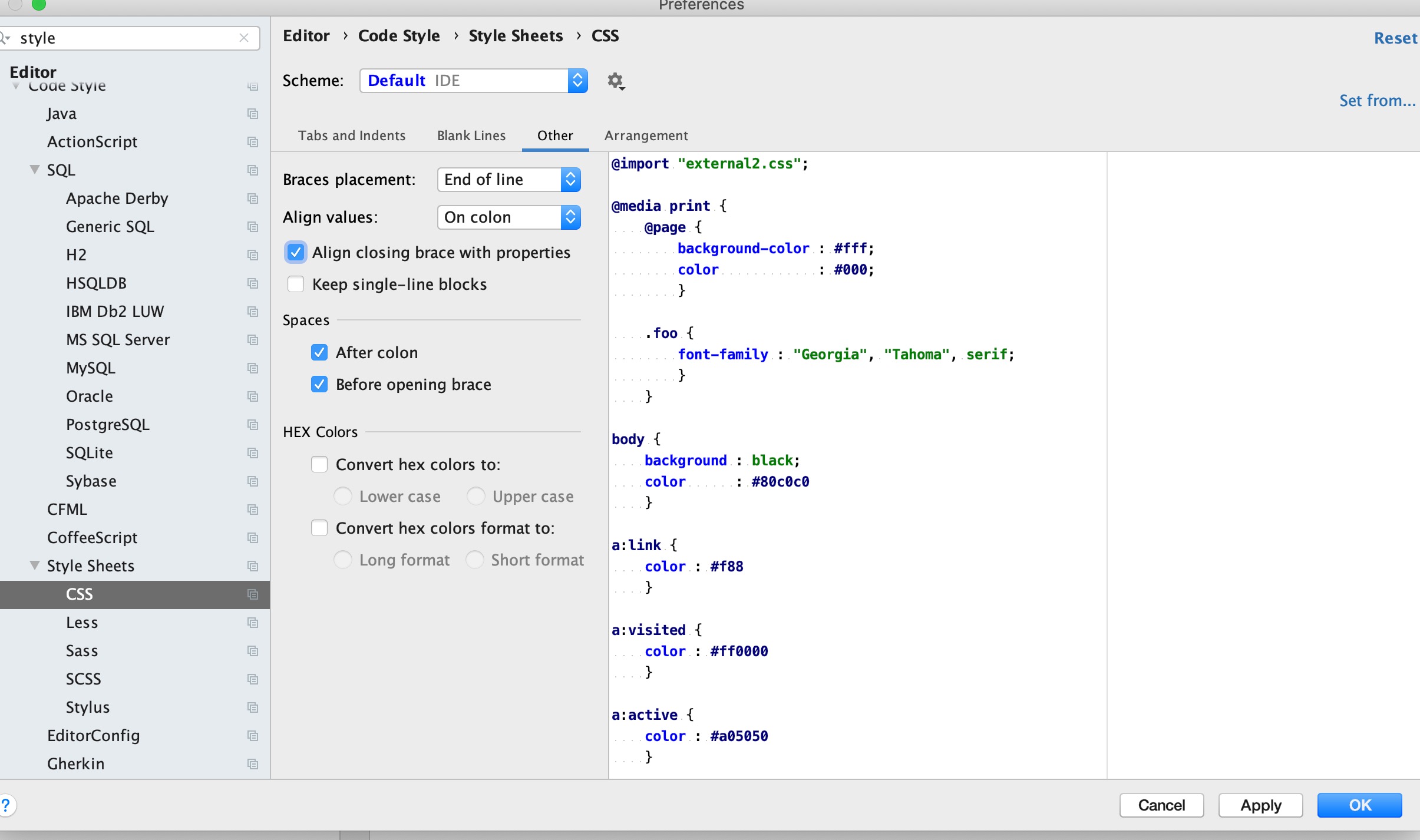Viewport: 1420px width, 840px height.
Task: Click the Code Style breadcrumb
Action: coord(399,36)
